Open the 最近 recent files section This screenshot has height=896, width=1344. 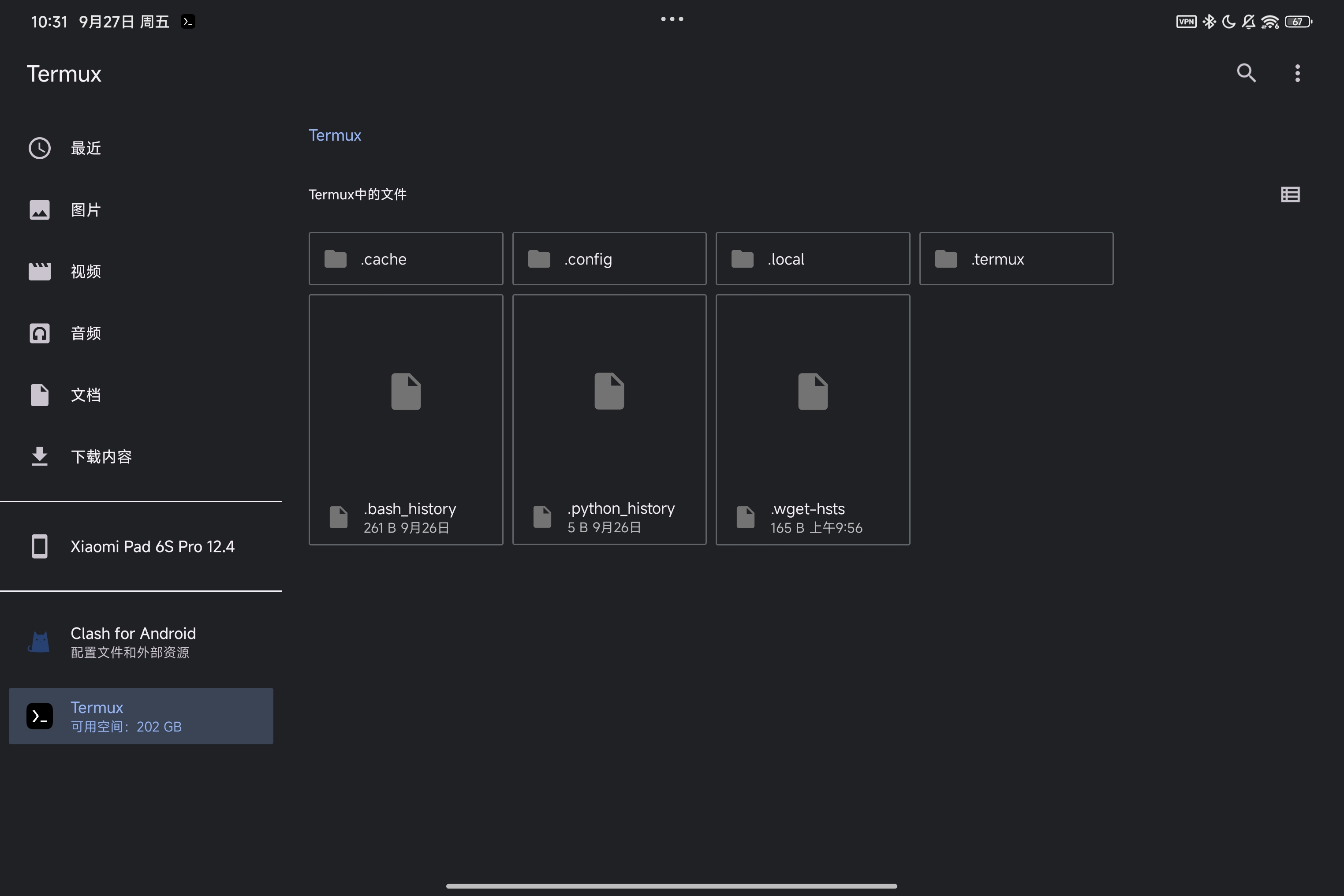(141, 148)
